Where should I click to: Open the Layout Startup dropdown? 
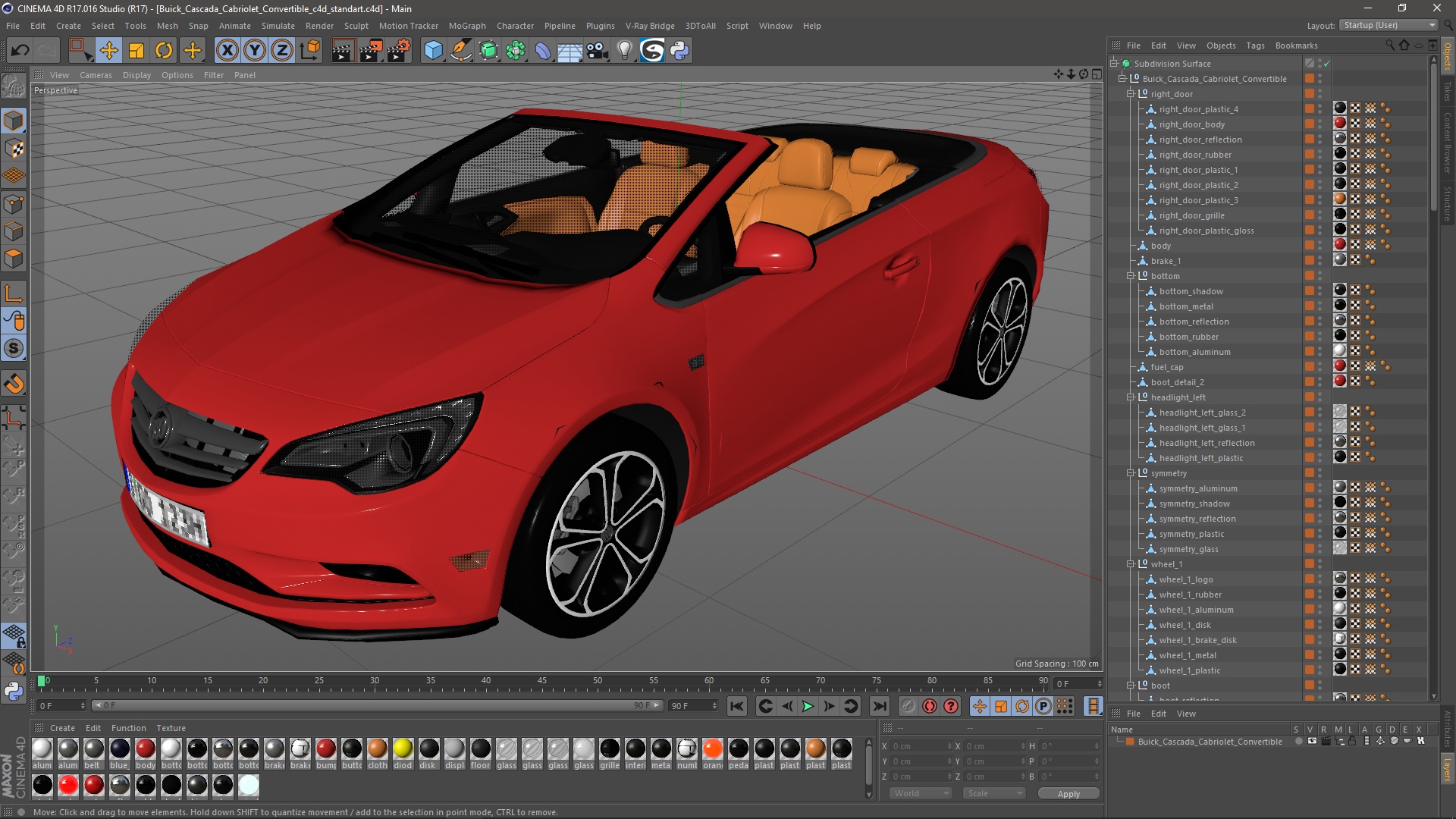1389,25
